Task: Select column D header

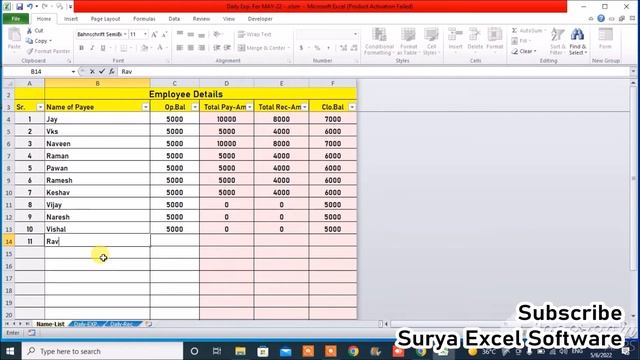Action: (227, 83)
